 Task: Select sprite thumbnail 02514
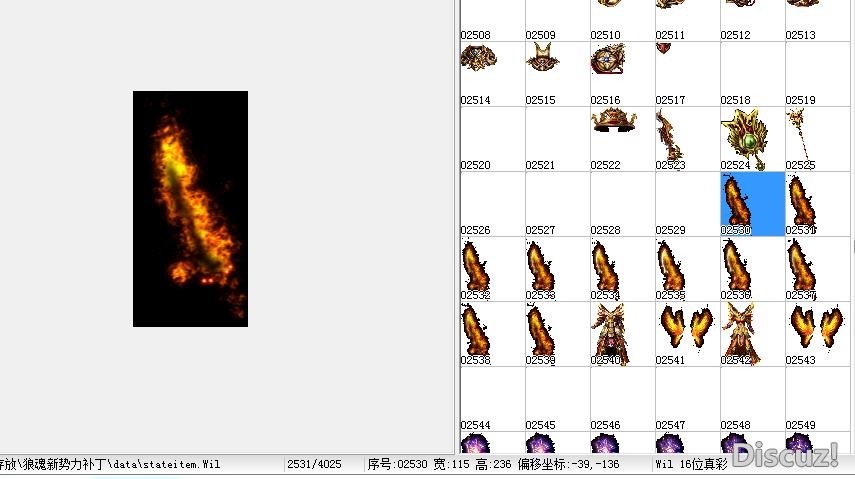(x=492, y=74)
